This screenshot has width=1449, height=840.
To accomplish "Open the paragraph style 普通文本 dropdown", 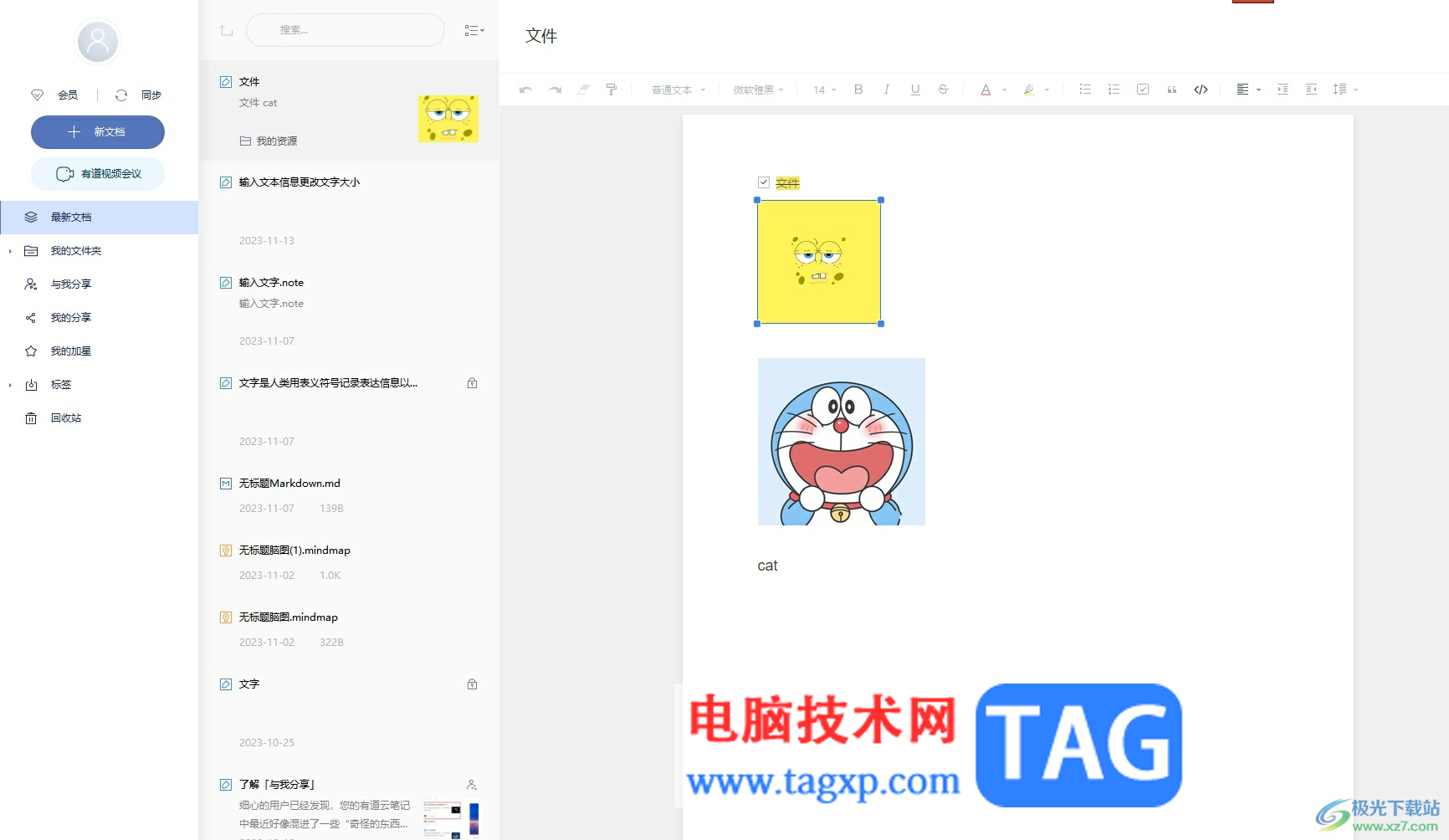I will point(678,90).
